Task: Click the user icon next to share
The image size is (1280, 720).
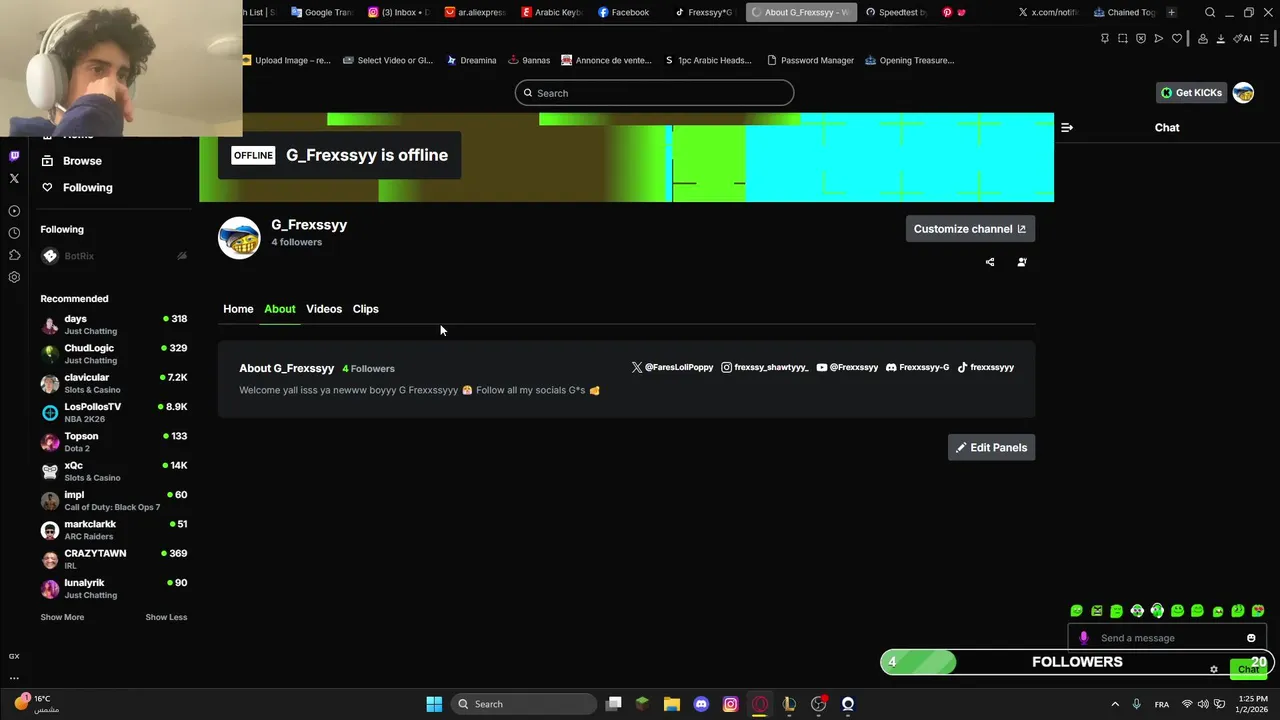Action: [x=1022, y=262]
